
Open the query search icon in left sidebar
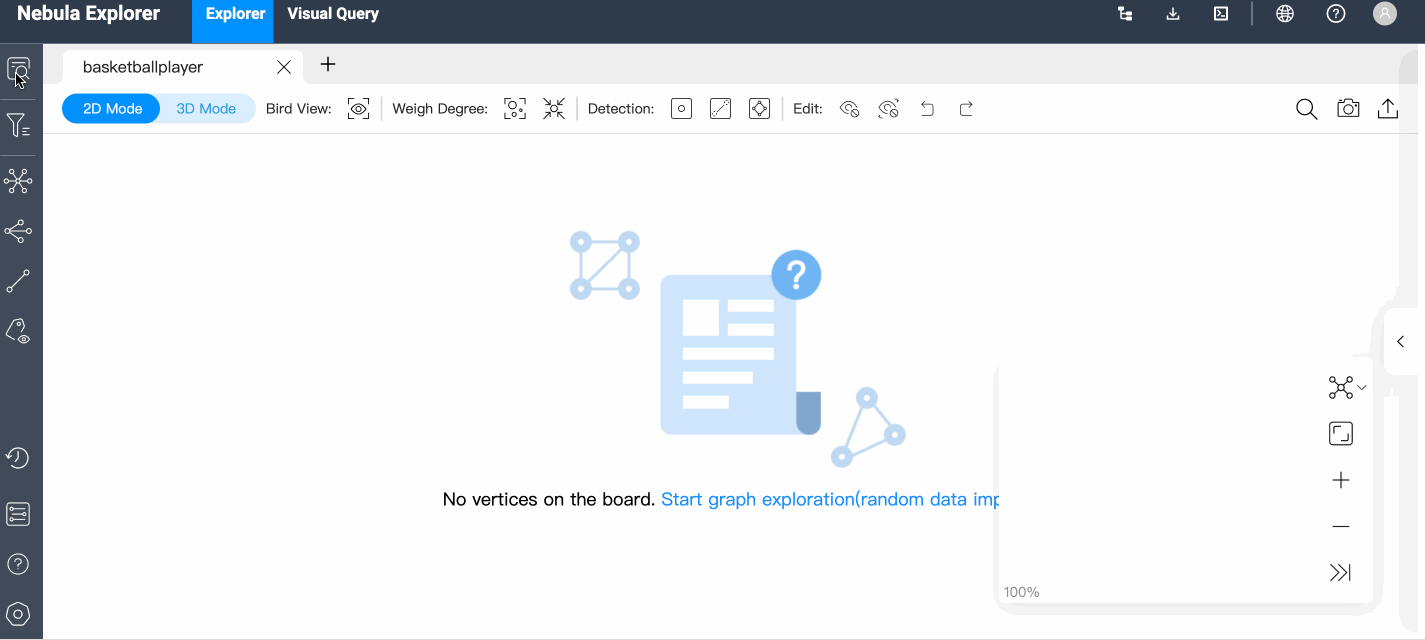click(x=18, y=70)
